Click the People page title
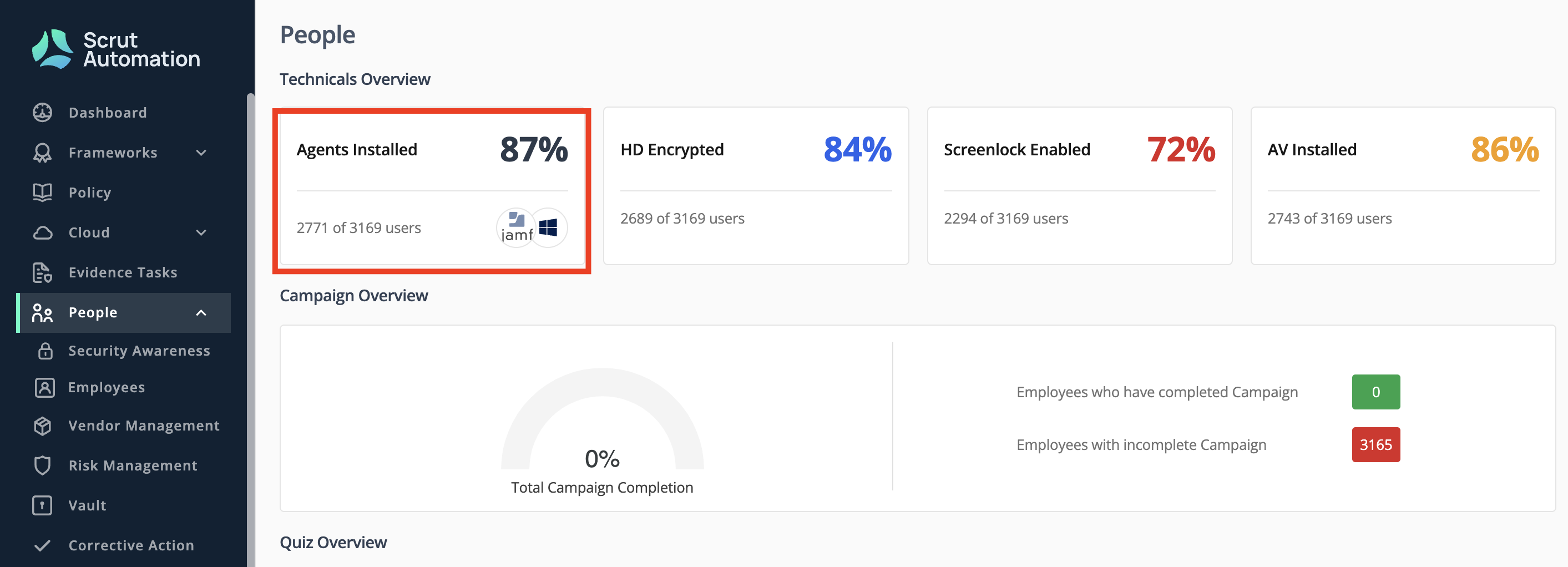1568x567 pixels. point(317,36)
